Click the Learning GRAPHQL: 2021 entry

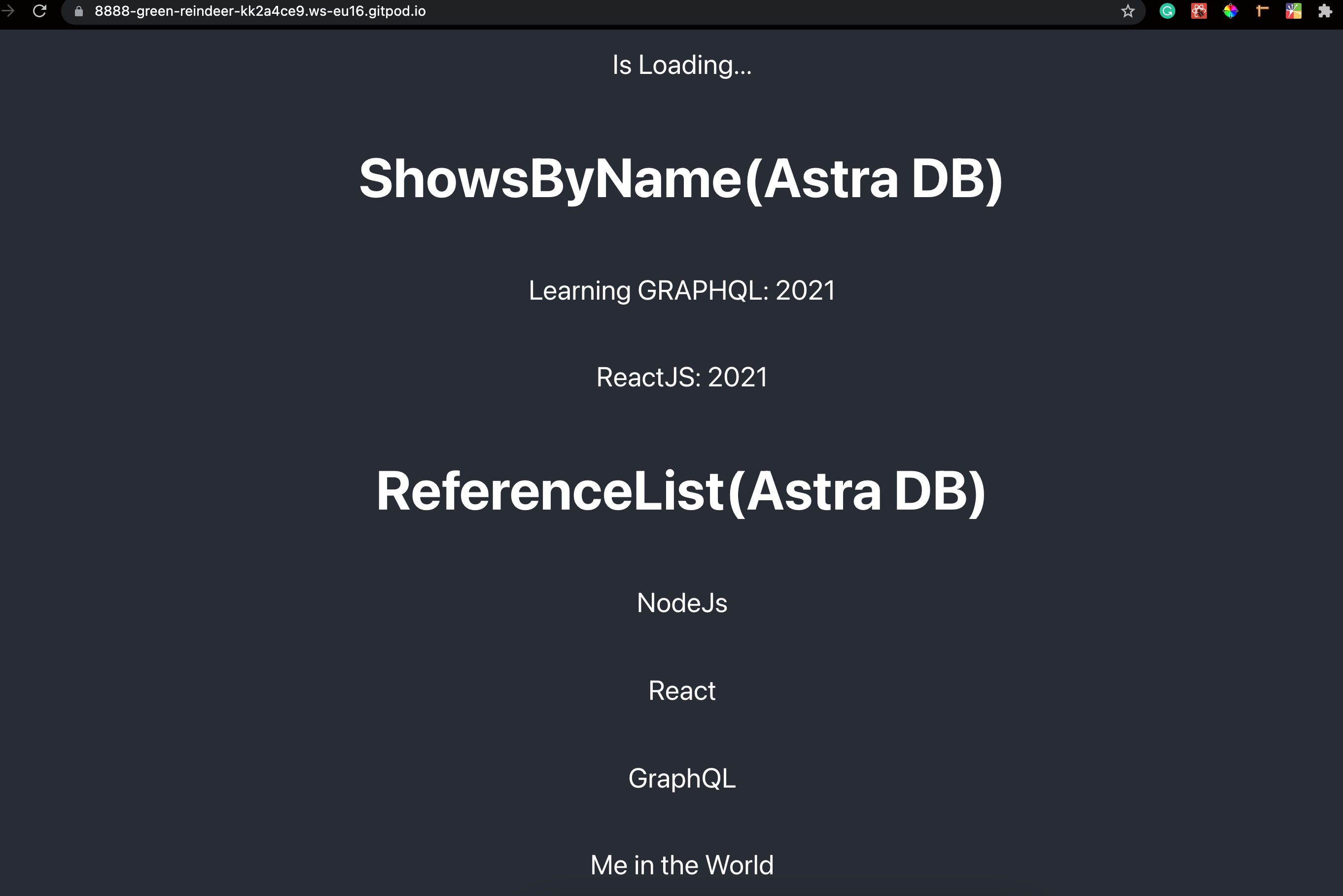(x=681, y=290)
